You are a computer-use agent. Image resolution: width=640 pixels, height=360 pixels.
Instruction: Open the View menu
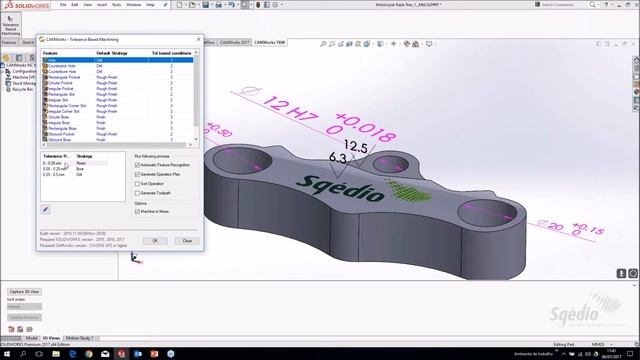click(x=87, y=5)
